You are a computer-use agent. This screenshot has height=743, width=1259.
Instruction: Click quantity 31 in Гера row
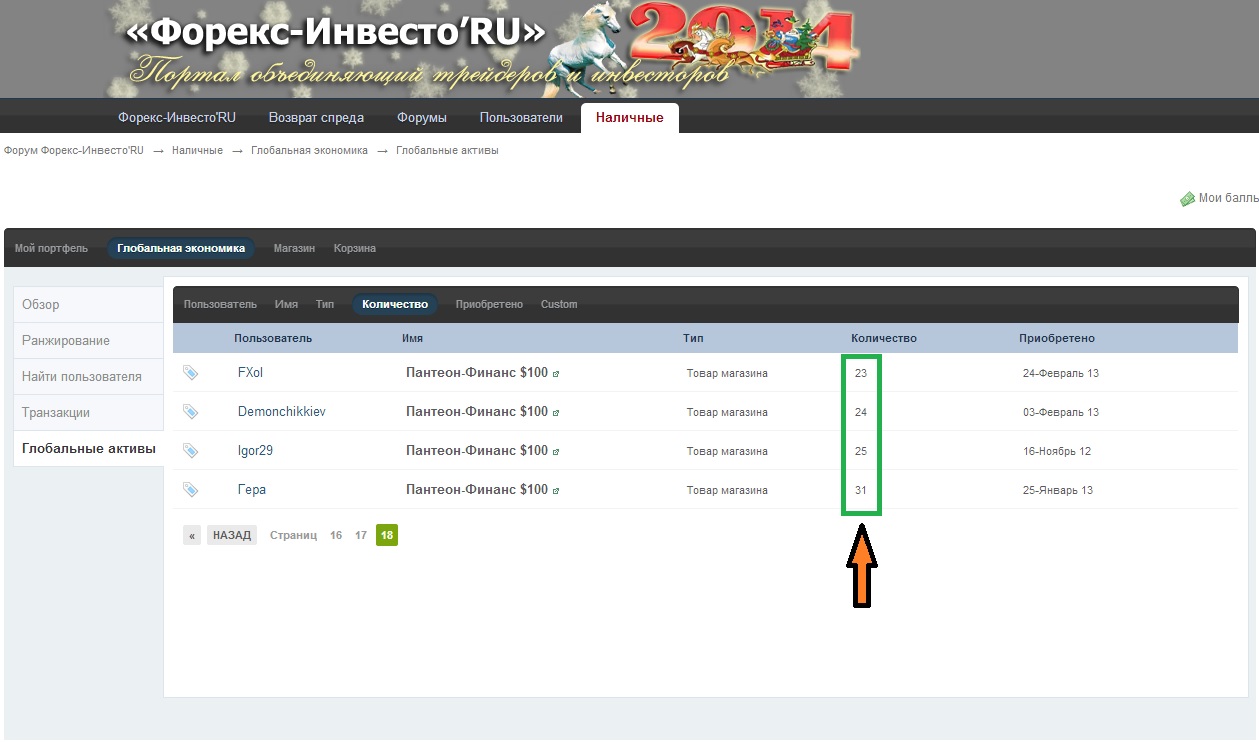click(x=861, y=490)
